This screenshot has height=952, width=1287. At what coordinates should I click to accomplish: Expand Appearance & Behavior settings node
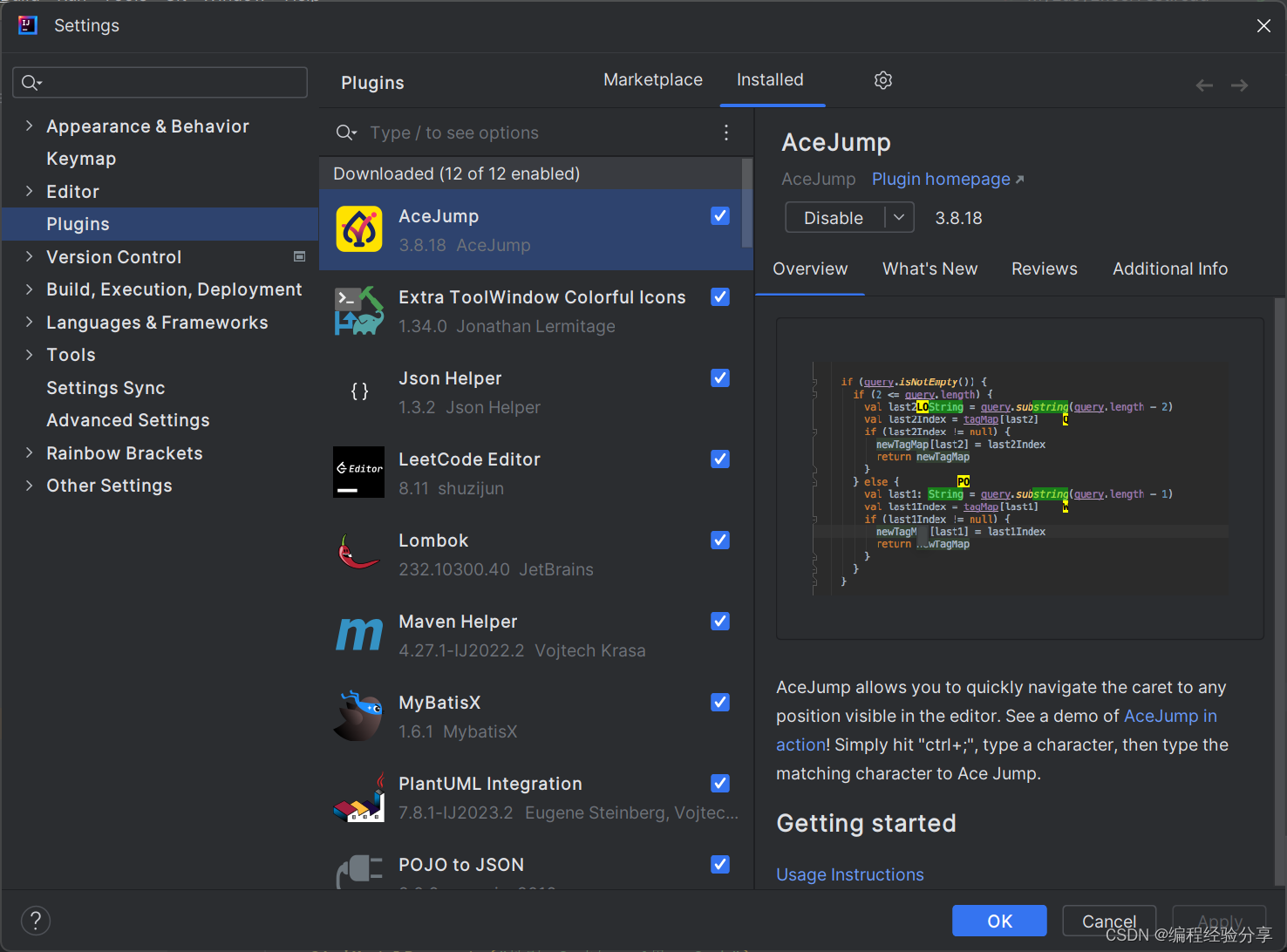(29, 126)
